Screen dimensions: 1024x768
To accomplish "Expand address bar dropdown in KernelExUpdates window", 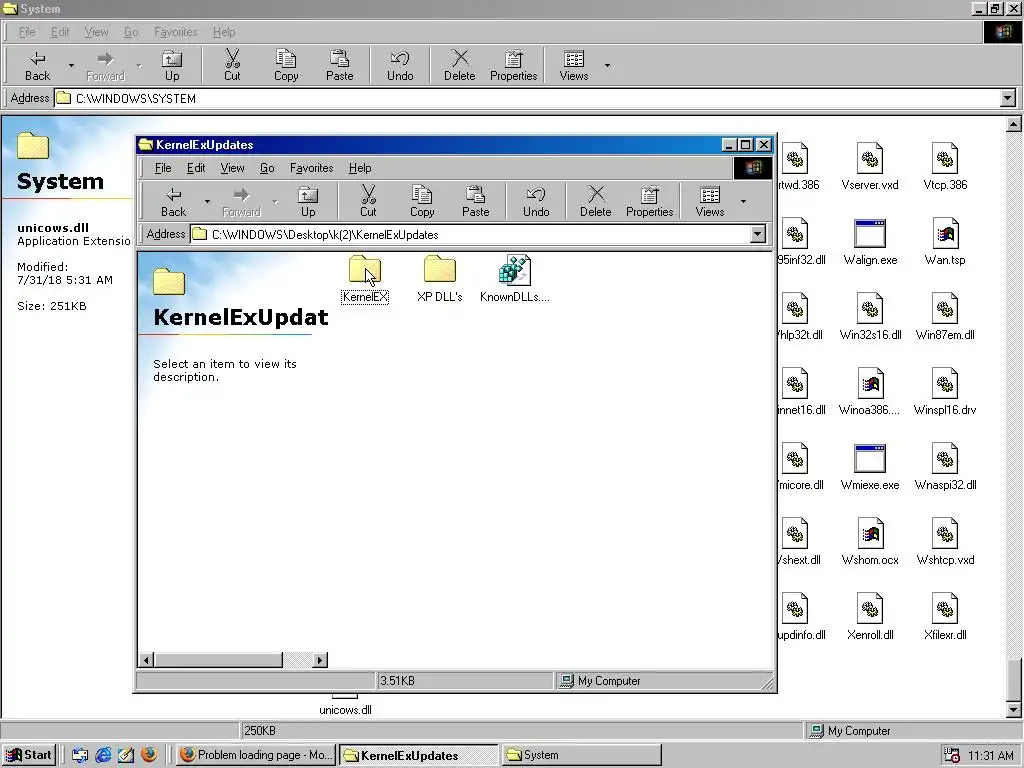I will [758, 234].
